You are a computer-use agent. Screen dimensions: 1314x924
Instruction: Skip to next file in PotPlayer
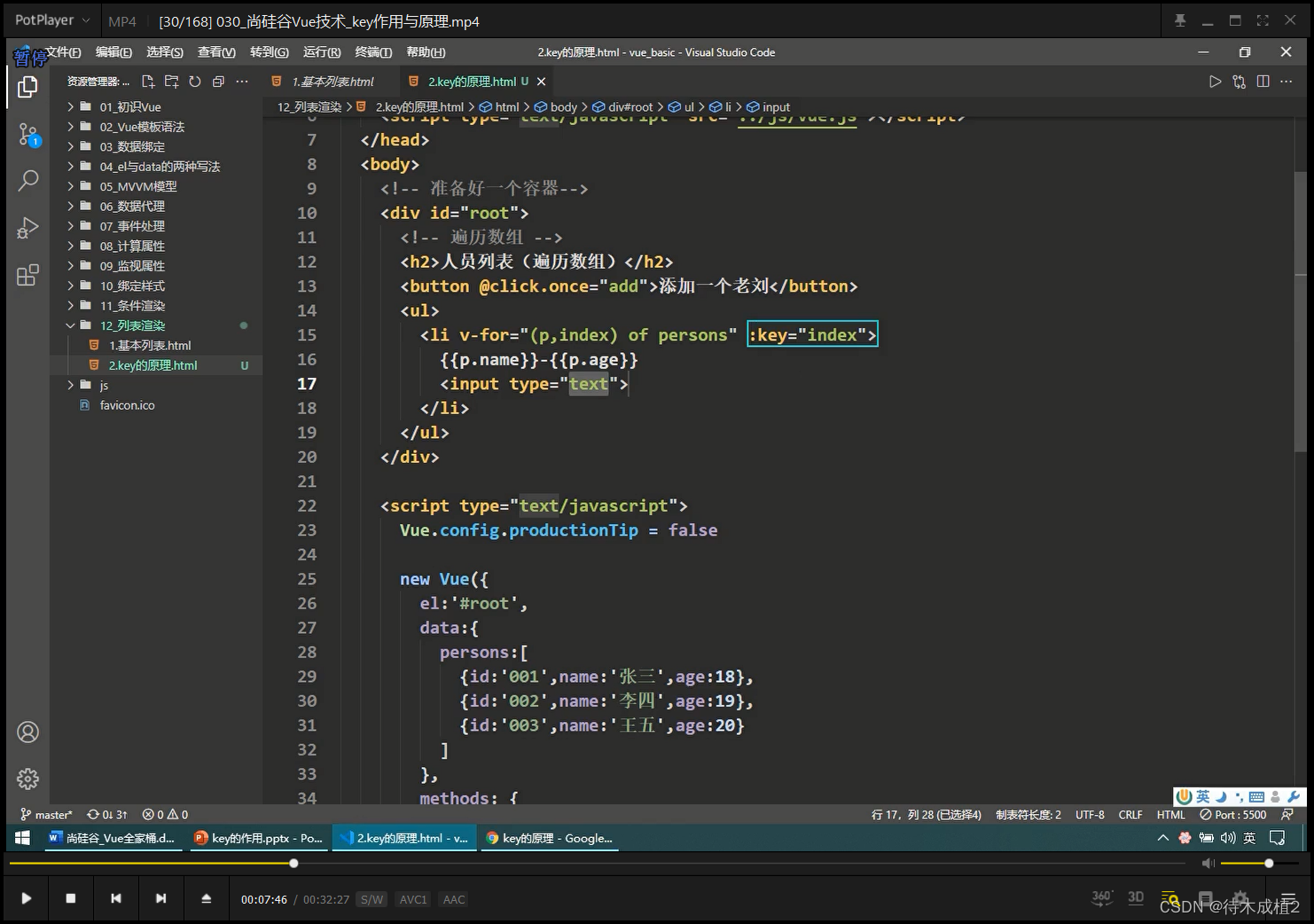point(160,898)
